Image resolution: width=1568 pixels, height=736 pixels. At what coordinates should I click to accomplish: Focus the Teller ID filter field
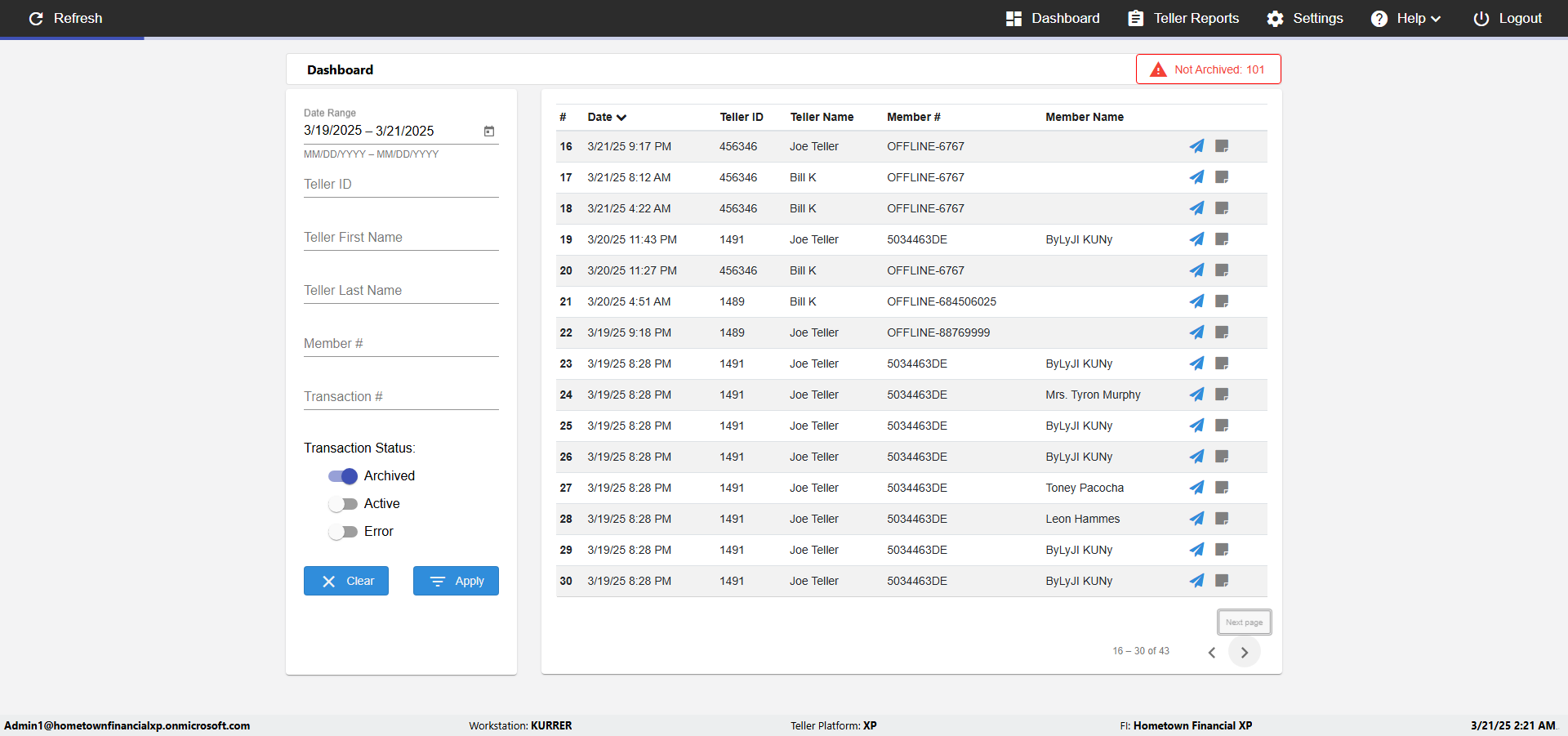(401, 185)
